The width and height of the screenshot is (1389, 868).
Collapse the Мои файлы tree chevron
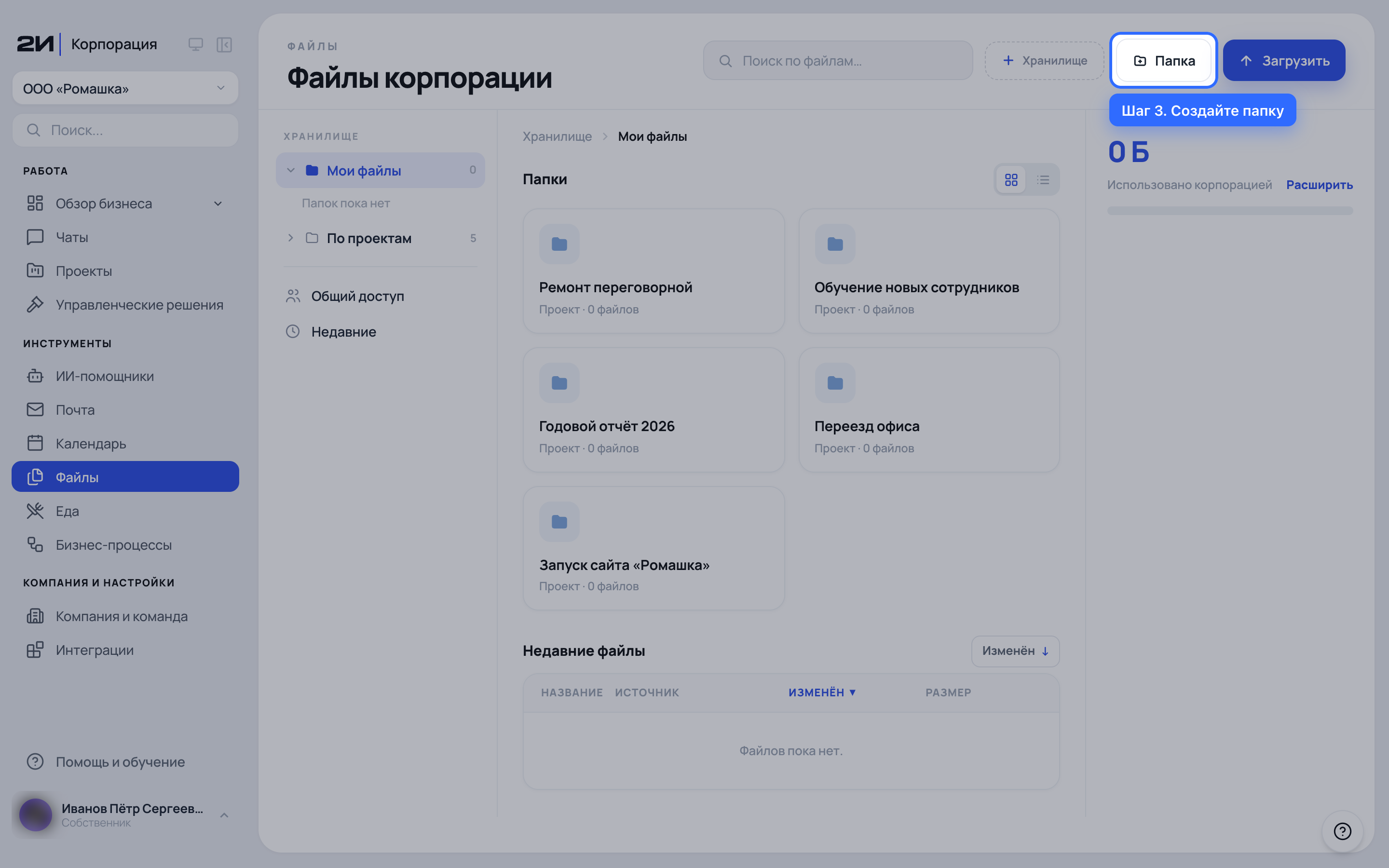(290, 171)
